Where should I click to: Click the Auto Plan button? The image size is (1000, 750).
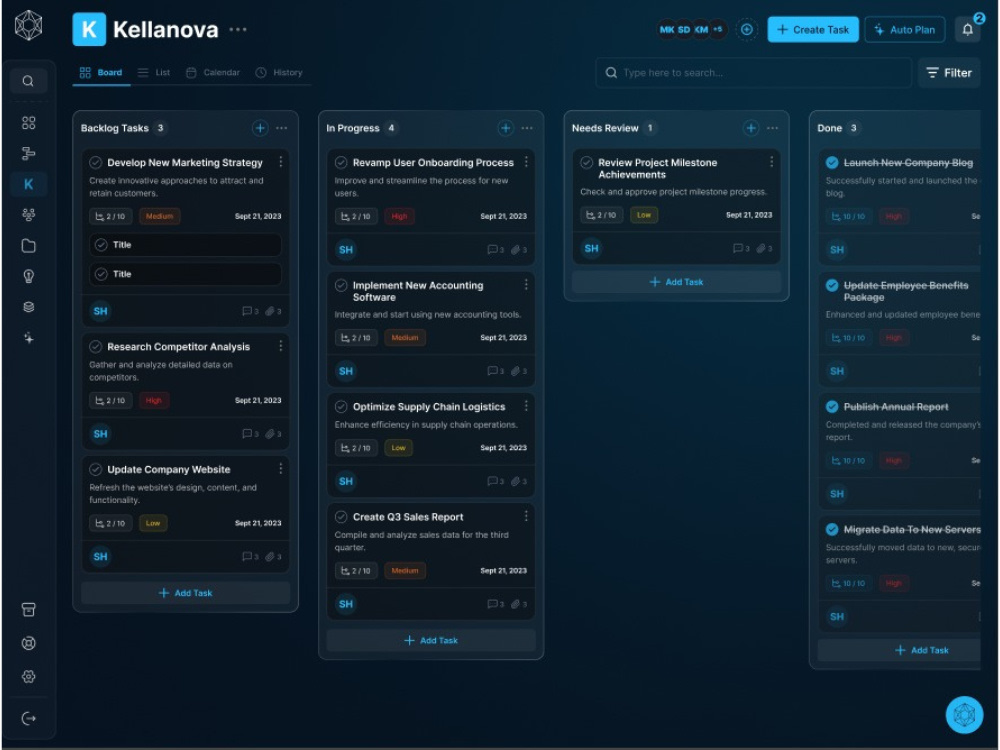(x=904, y=29)
